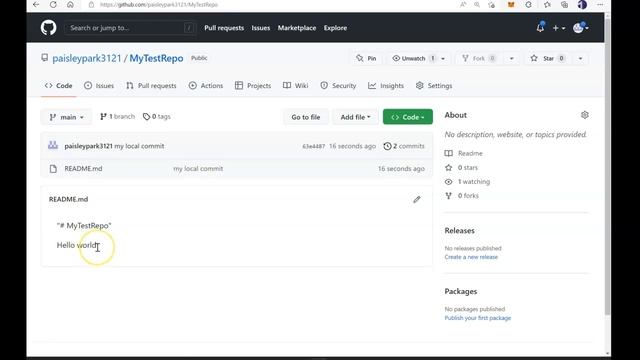Open user avatar menu in header
640x360 pixels.
581,28
